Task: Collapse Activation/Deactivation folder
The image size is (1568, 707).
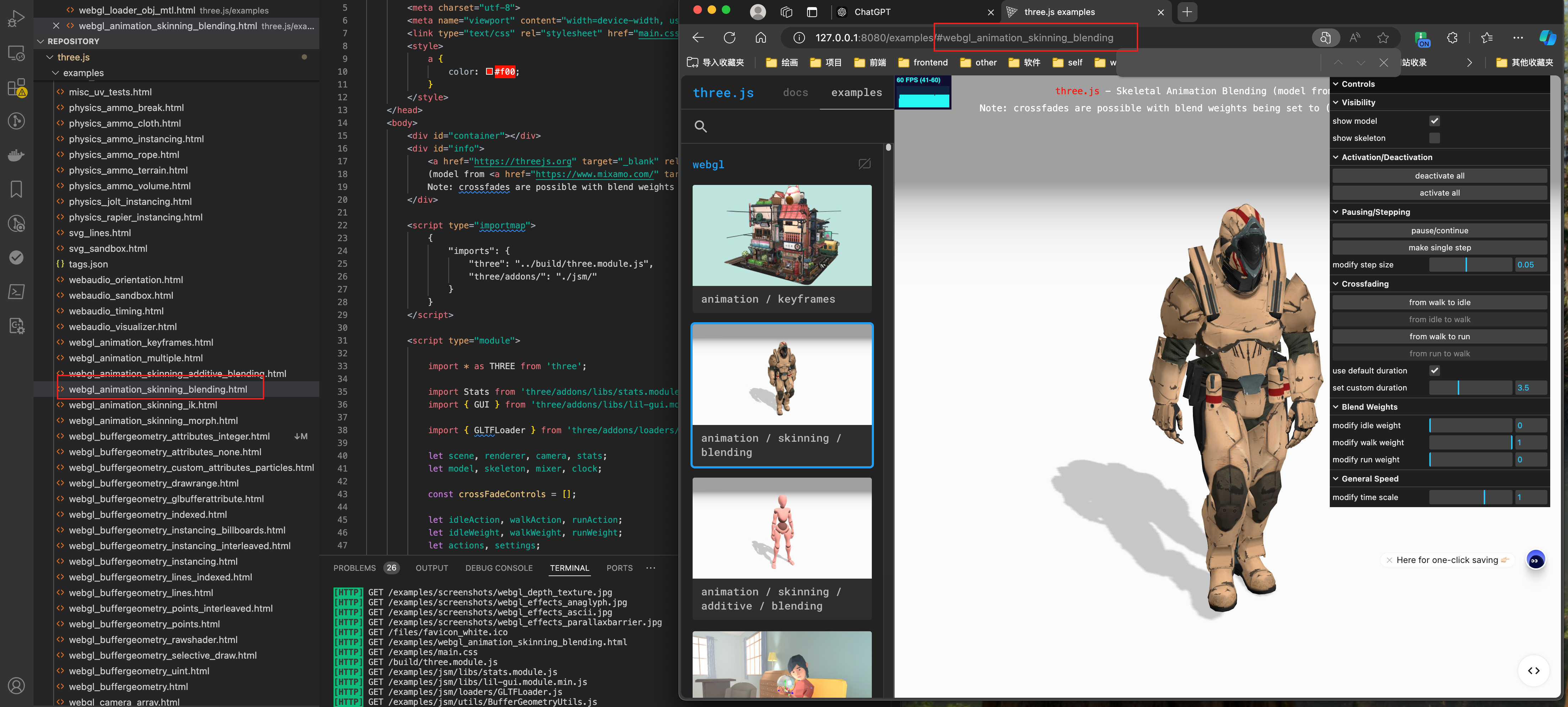Action: pyautogui.click(x=1440, y=157)
